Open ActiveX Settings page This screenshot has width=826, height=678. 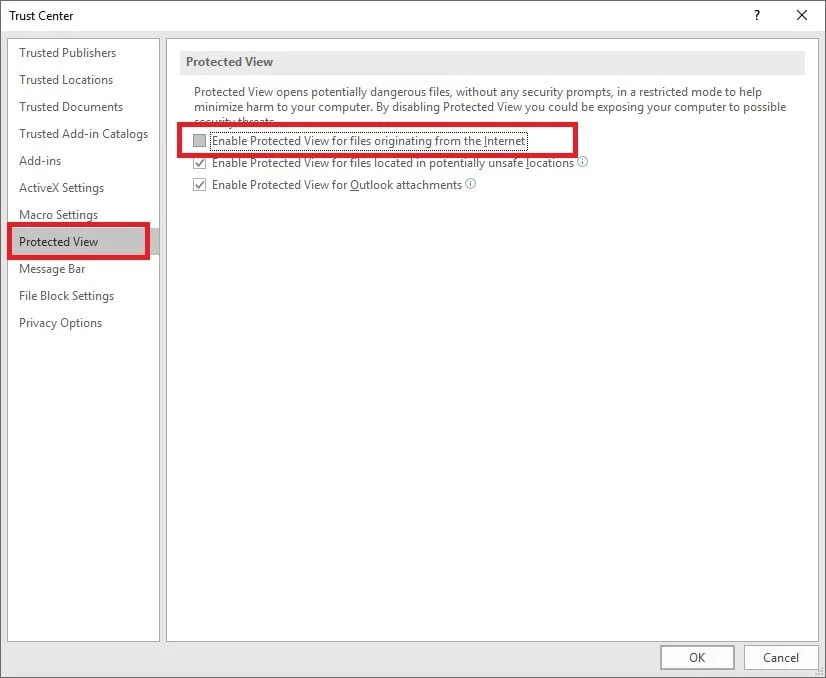tap(61, 187)
